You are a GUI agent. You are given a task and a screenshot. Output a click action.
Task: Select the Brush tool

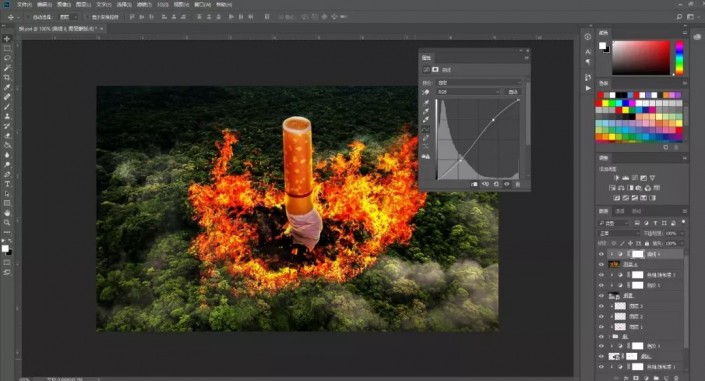point(7,107)
